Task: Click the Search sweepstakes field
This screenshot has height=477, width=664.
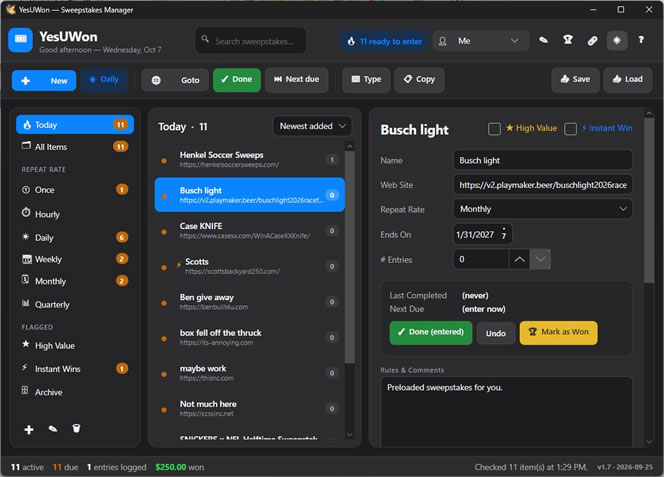Action: [251, 41]
